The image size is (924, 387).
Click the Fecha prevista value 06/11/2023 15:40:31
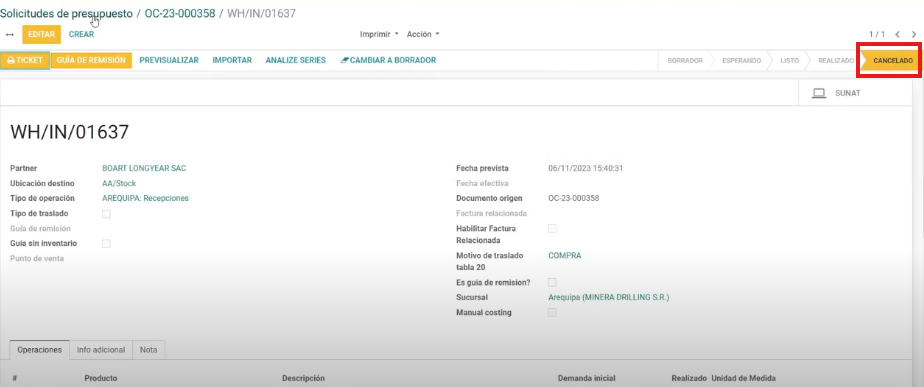click(586, 168)
